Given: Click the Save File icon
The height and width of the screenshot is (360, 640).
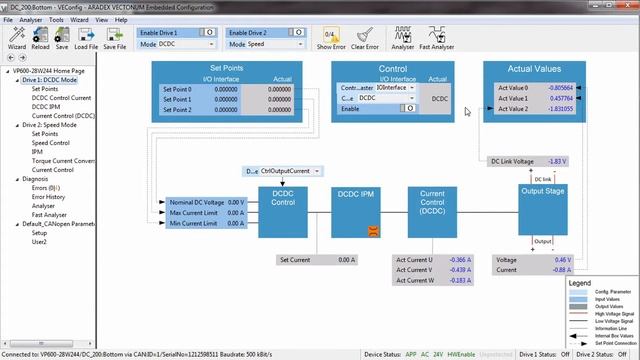Looking at the screenshot, I should click(114, 38).
